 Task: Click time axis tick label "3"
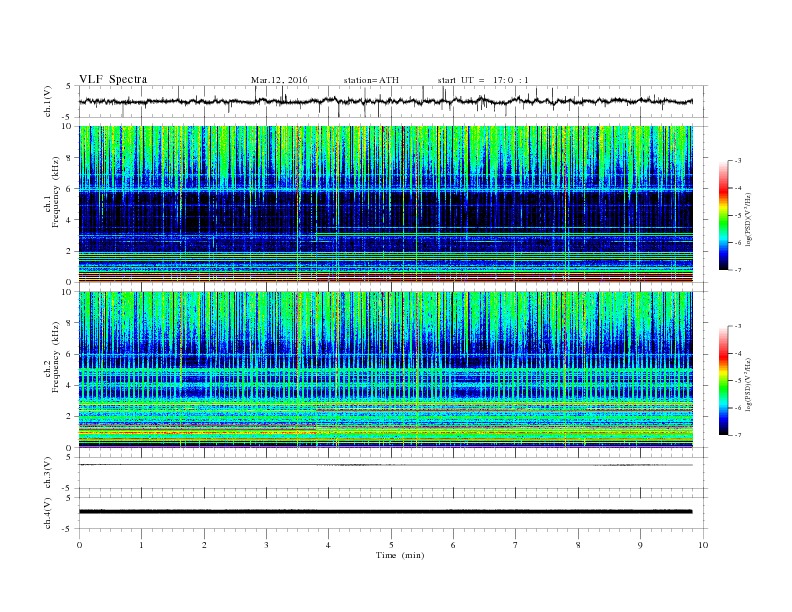point(267,545)
